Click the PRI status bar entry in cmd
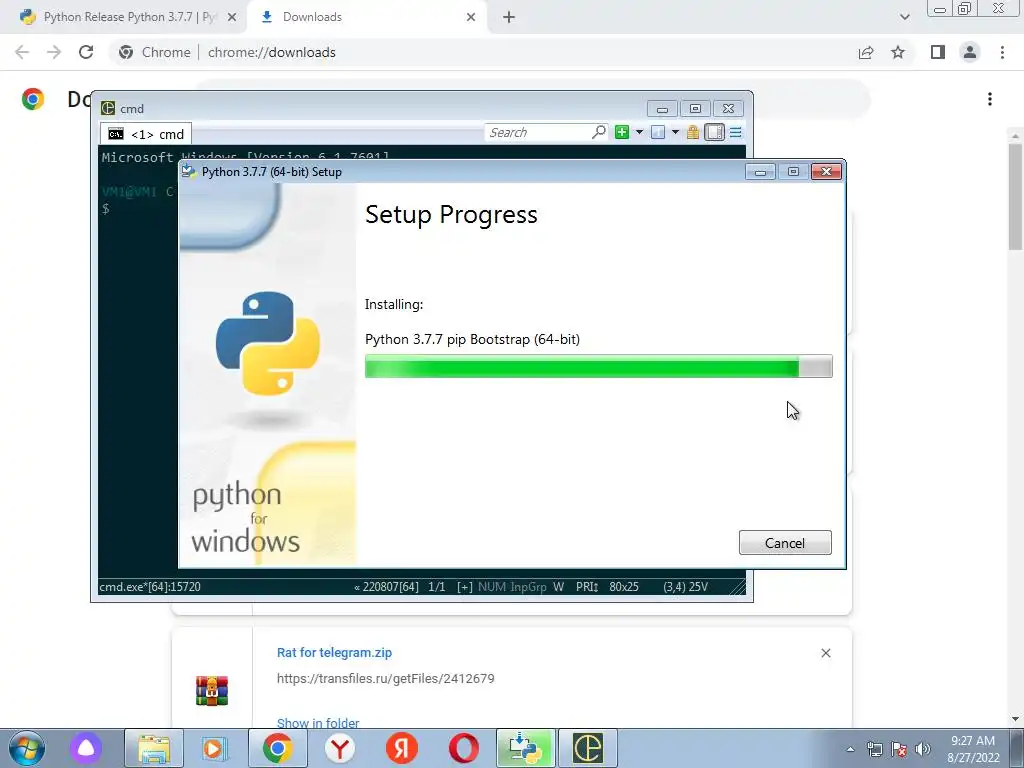The height and width of the screenshot is (768, 1024). tap(586, 586)
